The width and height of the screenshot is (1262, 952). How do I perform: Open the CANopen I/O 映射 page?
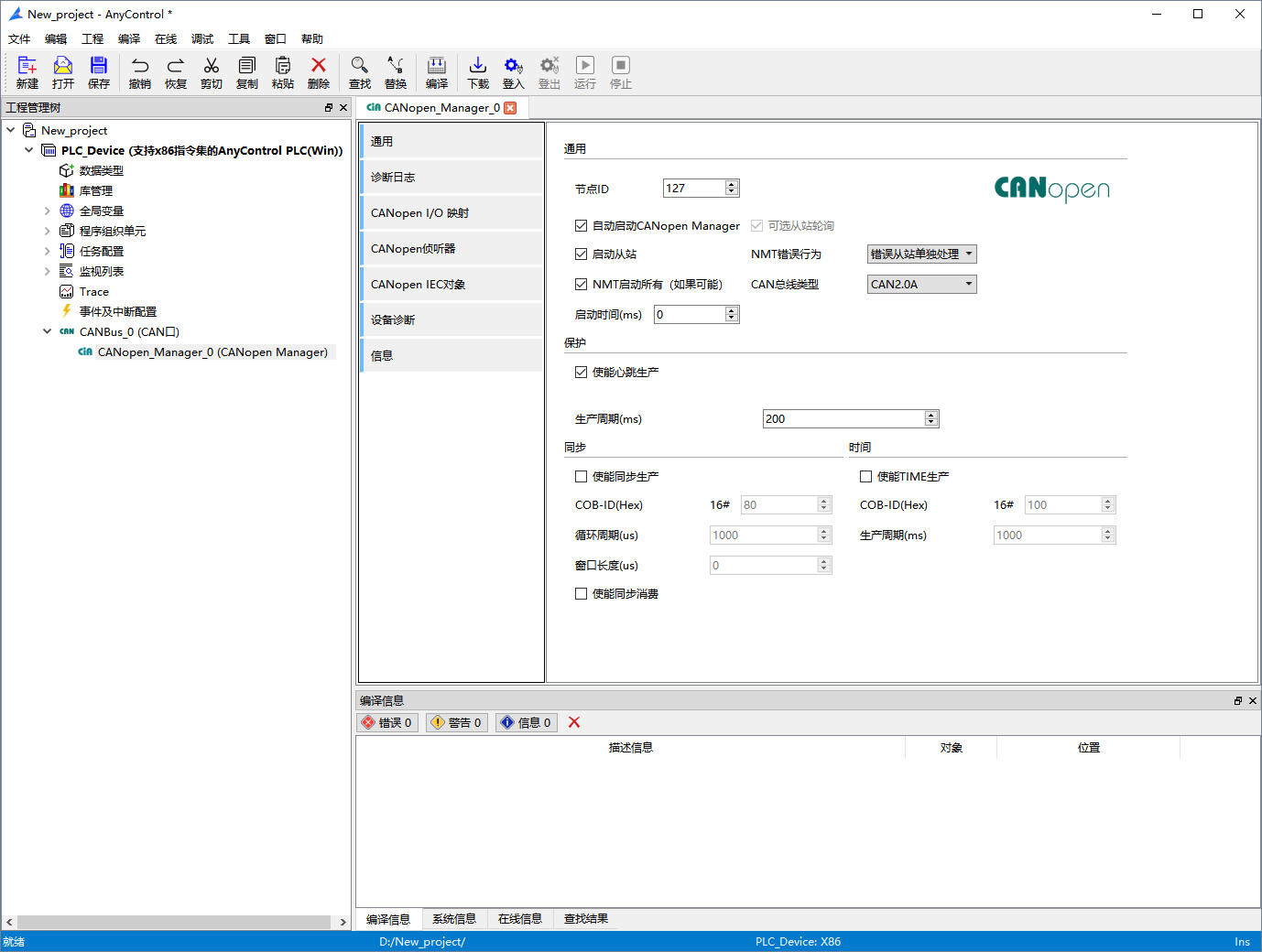tap(451, 212)
